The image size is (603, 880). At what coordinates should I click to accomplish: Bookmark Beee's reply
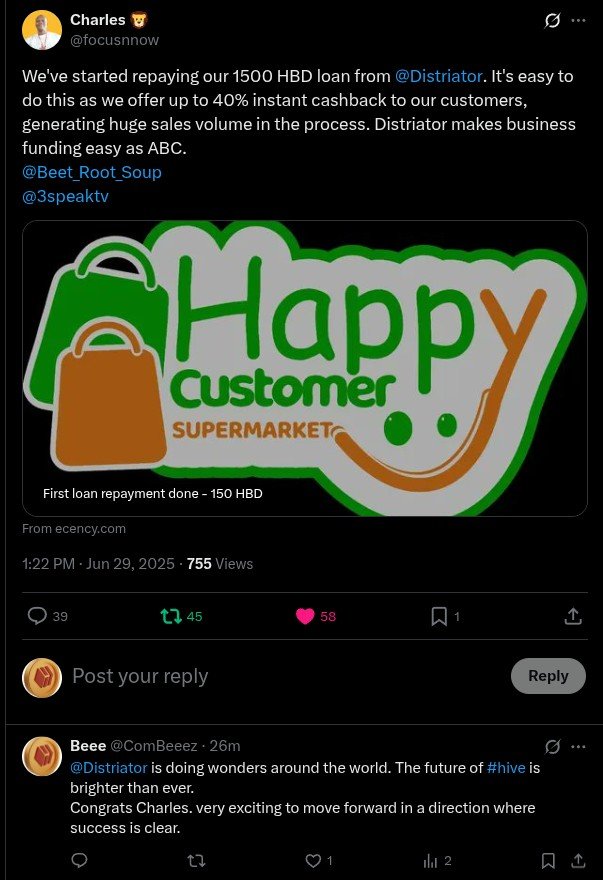click(548, 860)
